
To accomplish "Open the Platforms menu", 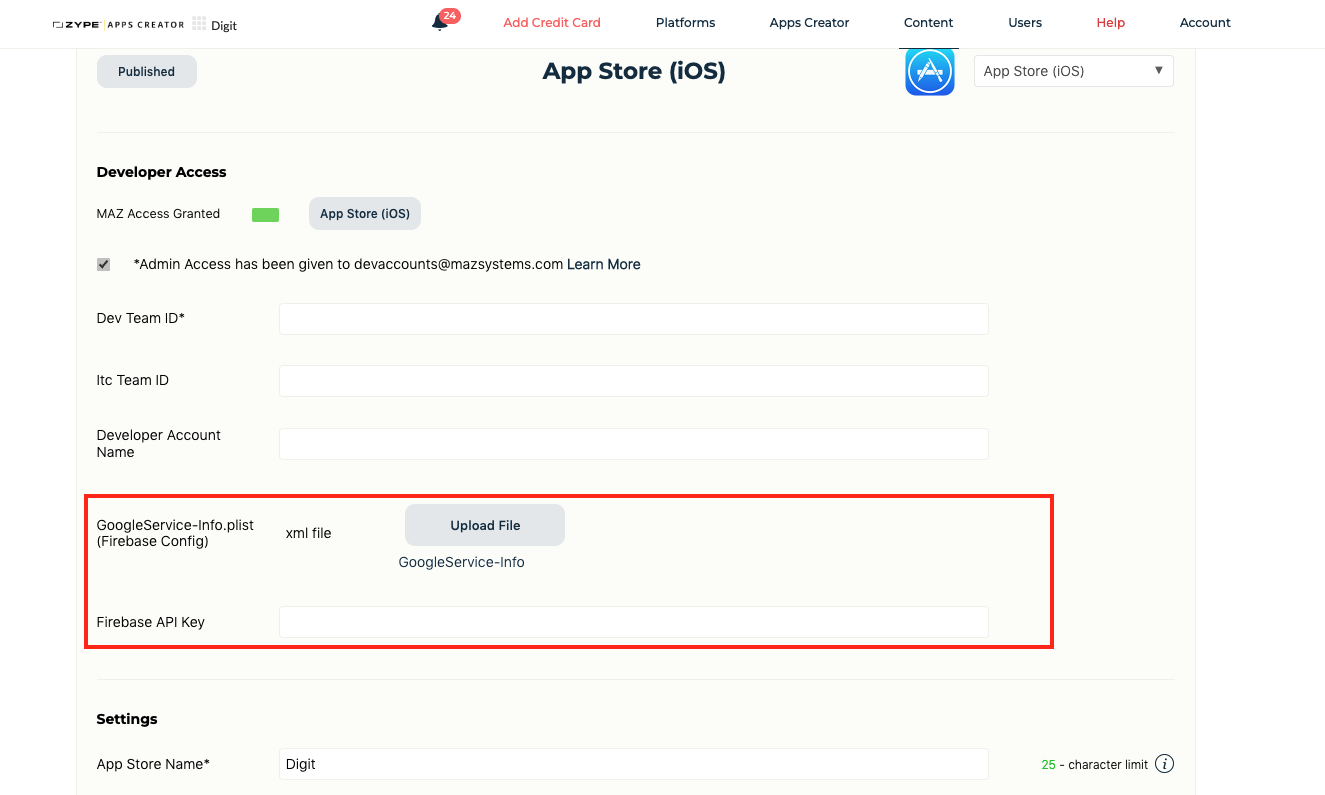I will (x=685, y=23).
